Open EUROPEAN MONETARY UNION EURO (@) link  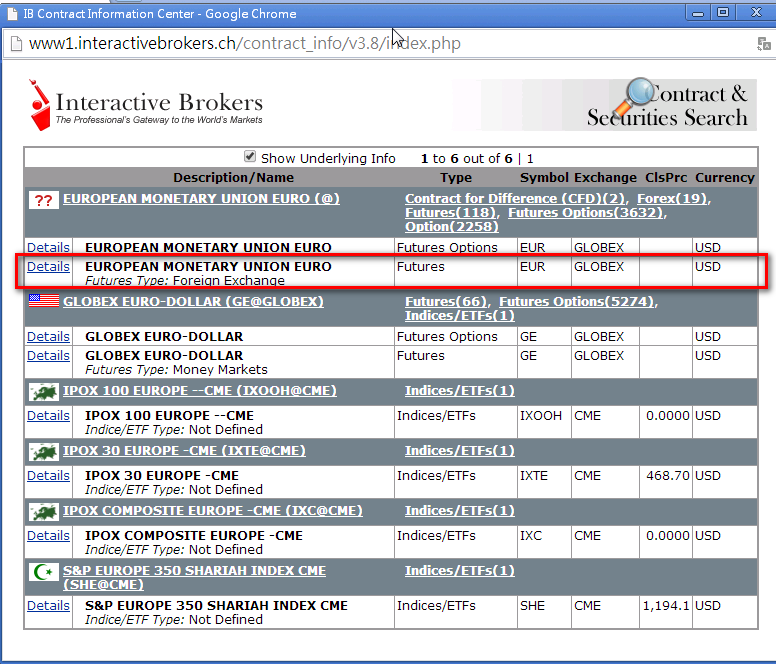[201, 199]
